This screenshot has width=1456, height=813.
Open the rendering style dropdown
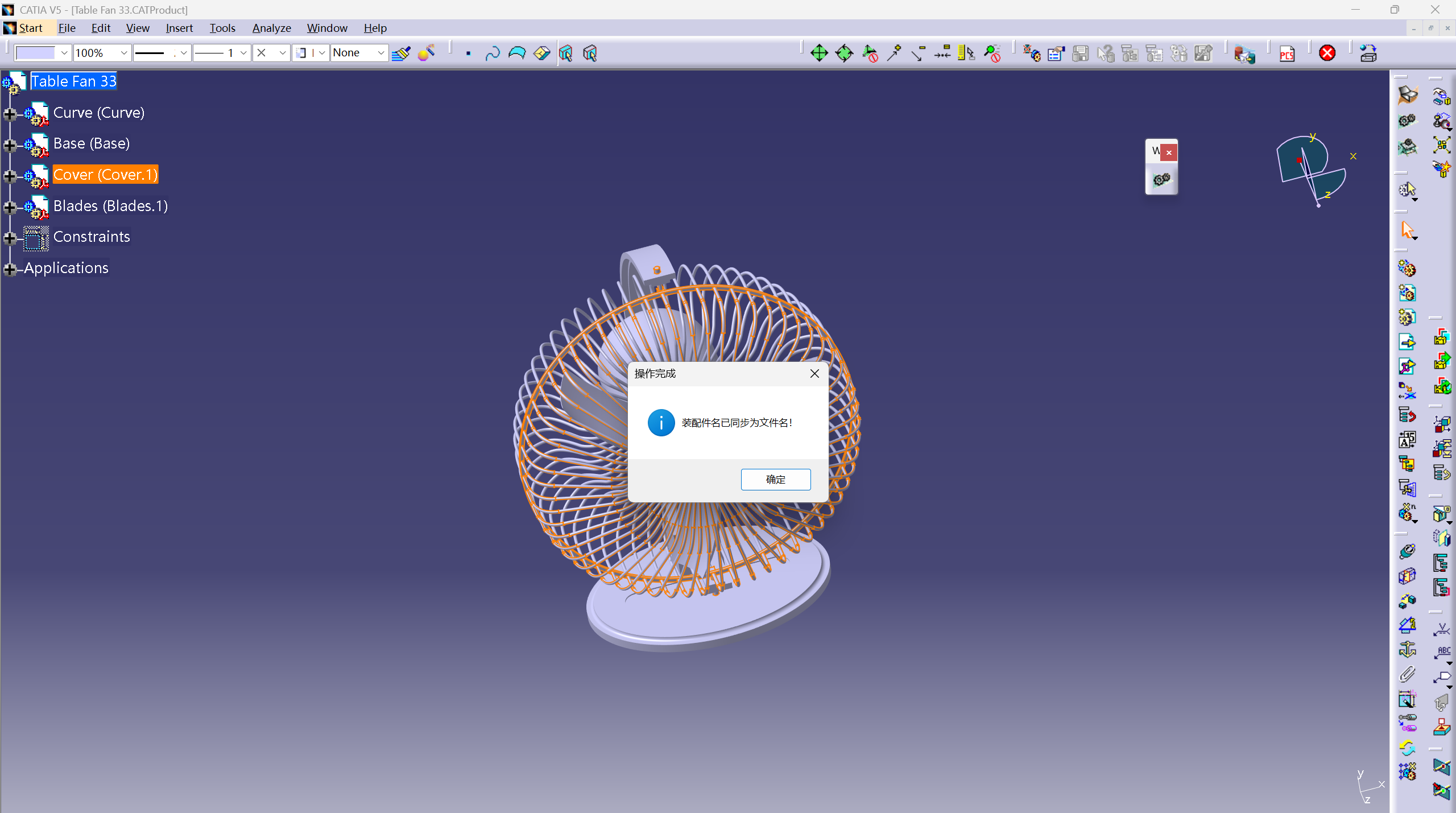(321, 53)
